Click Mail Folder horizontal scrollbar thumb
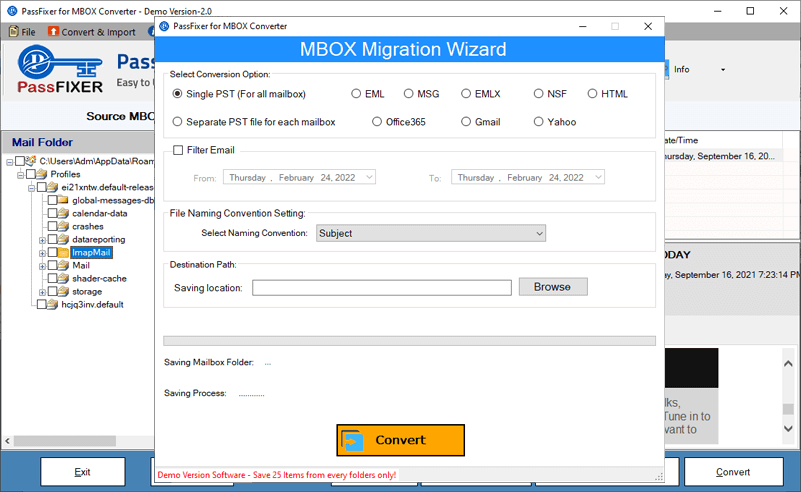801x492 pixels. [65, 440]
